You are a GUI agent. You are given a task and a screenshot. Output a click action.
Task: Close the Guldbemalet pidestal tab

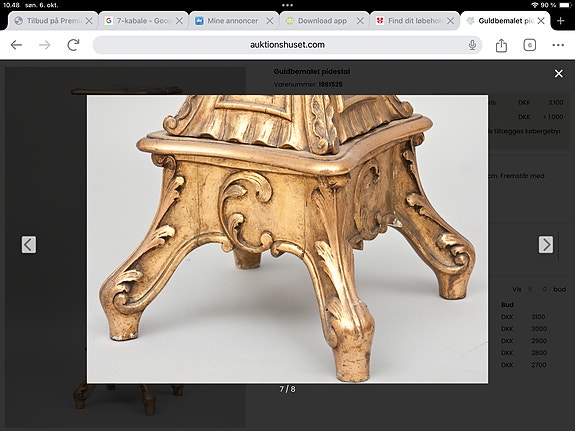click(541, 21)
